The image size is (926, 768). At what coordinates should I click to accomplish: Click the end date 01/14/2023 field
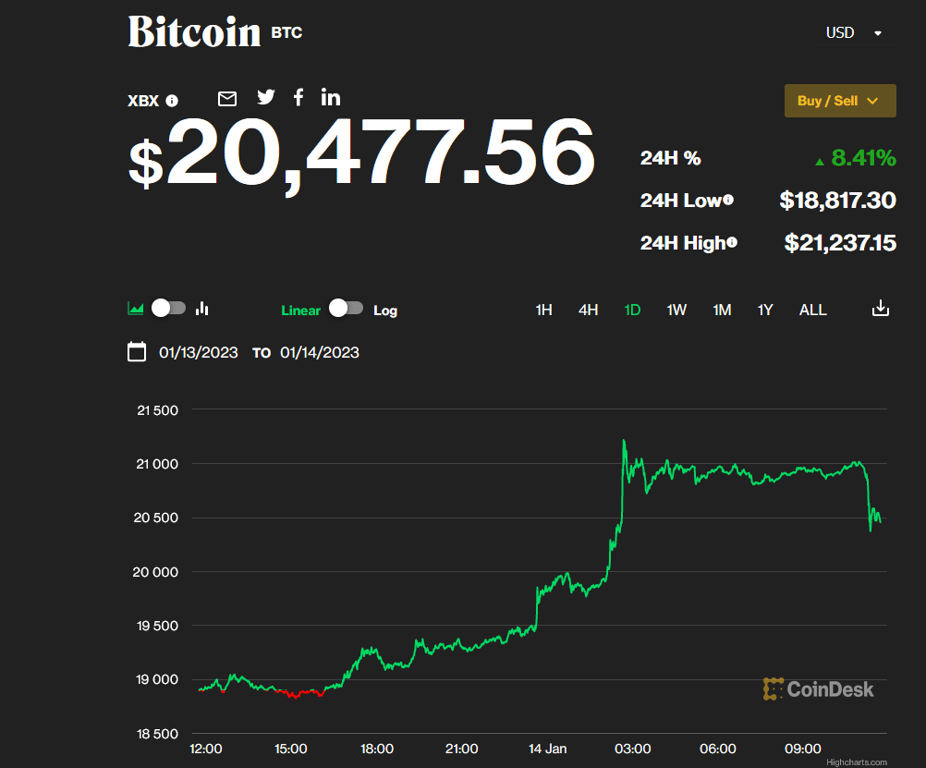point(320,352)
